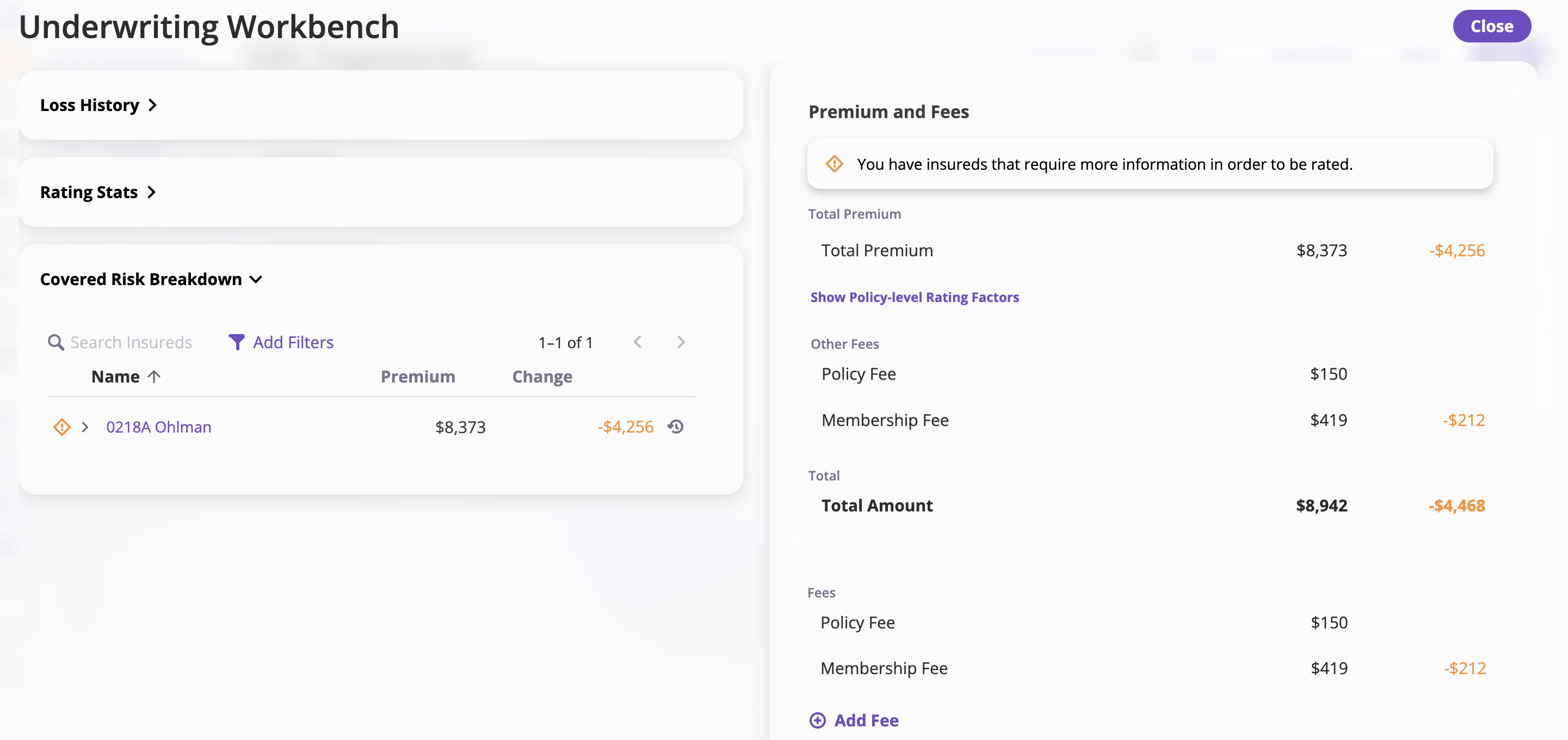Focus the Search Insureds field
The height and width of the screenshot is (740, 1568).
point(131,343)
